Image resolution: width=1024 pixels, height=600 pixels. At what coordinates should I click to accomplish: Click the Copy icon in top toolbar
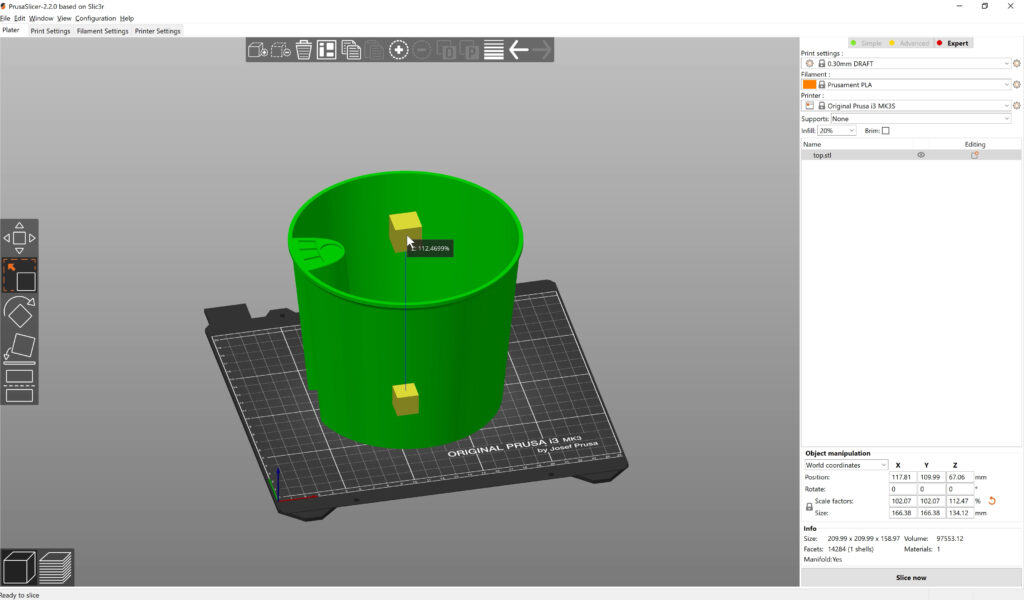351,50
